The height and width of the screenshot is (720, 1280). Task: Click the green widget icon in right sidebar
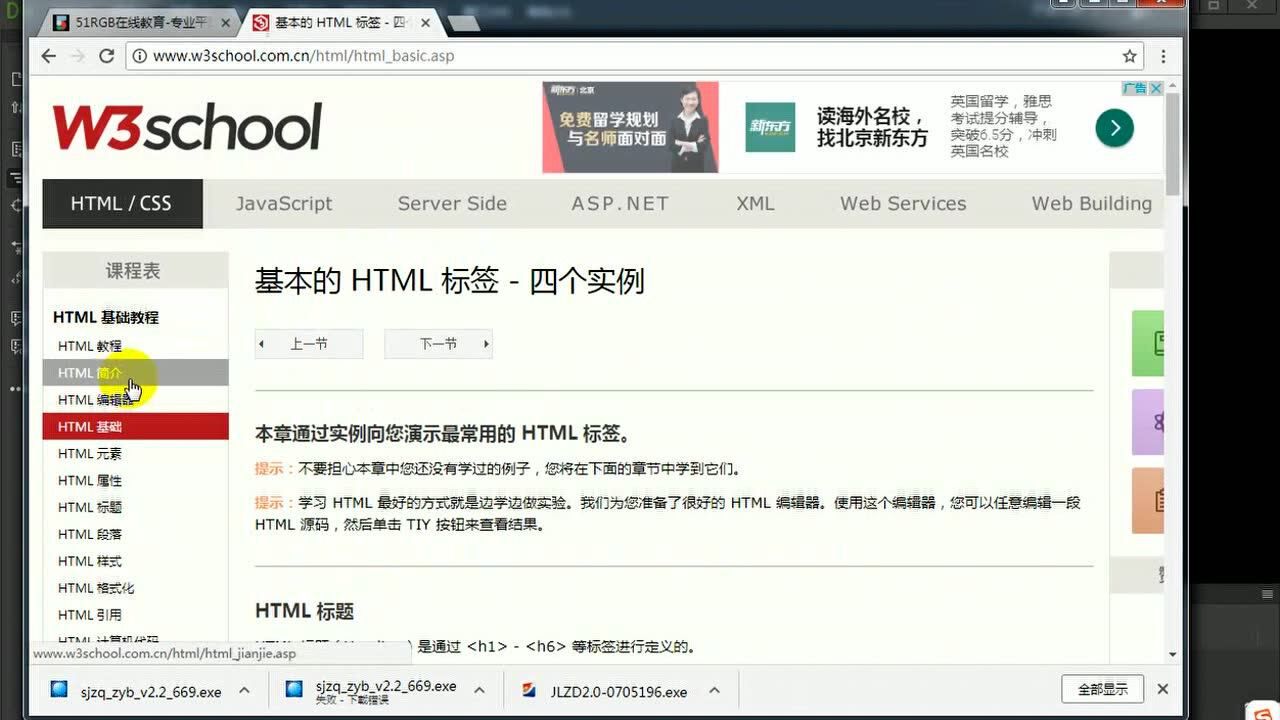(x=1152, y=343)
